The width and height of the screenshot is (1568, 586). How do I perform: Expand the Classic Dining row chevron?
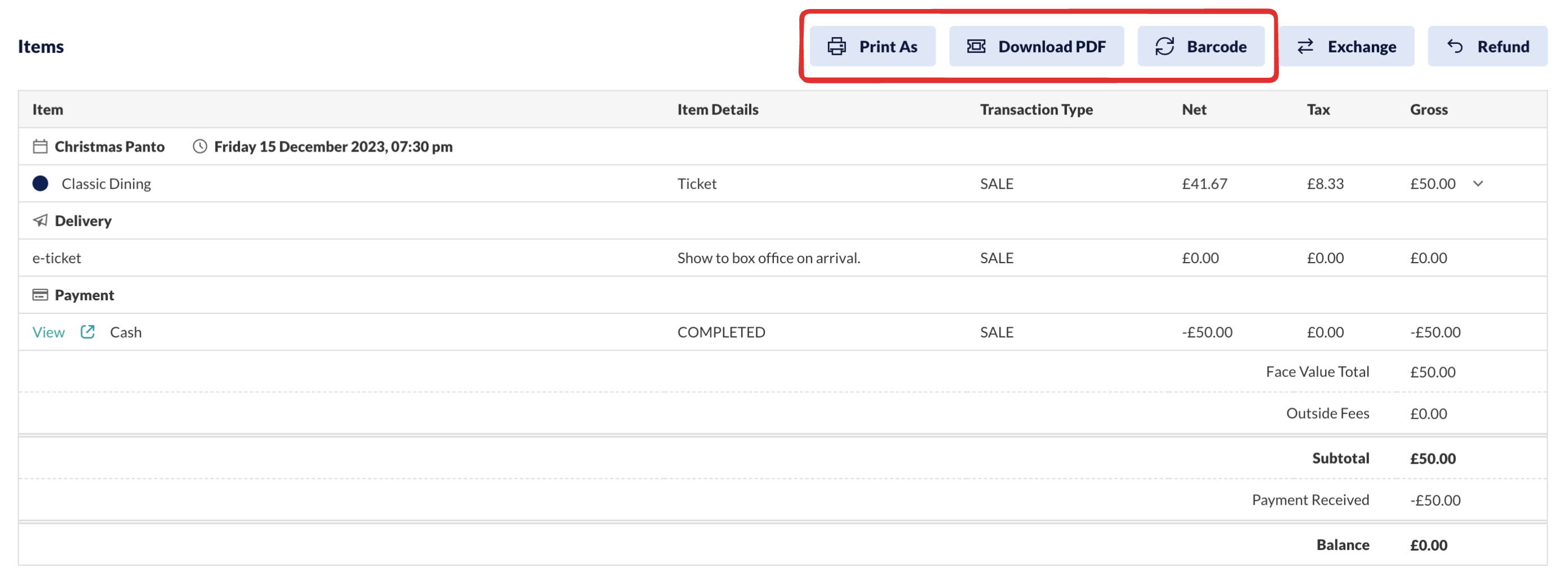point(1478,184)
